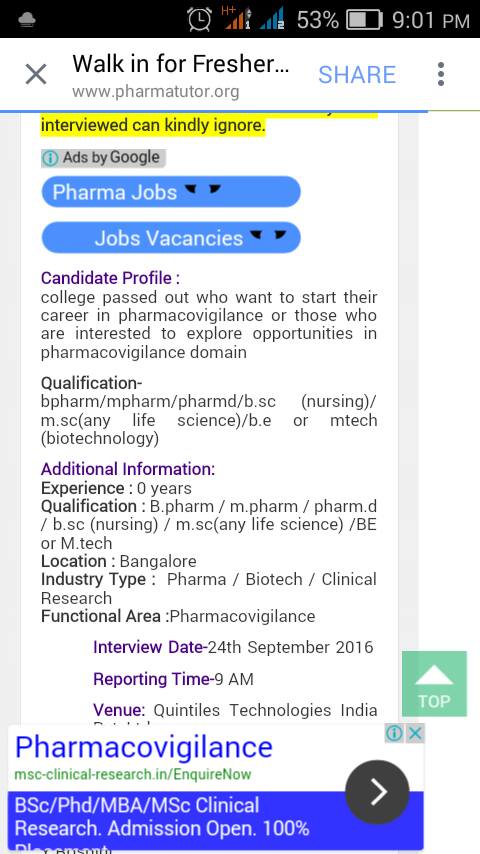Tap the battery indicator icon
Viewport: 480px width, 854px height.
point(364,20)
